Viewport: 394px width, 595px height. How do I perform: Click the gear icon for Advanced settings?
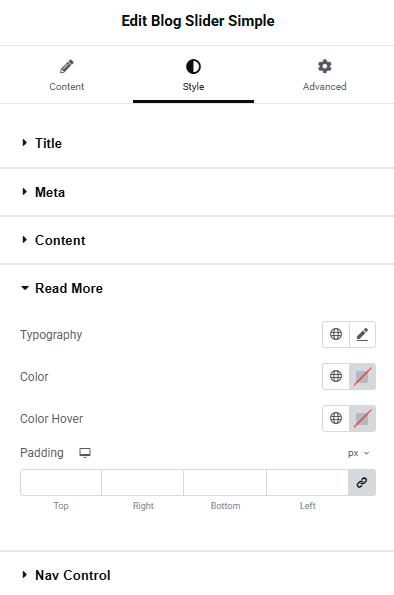point(325,66)
